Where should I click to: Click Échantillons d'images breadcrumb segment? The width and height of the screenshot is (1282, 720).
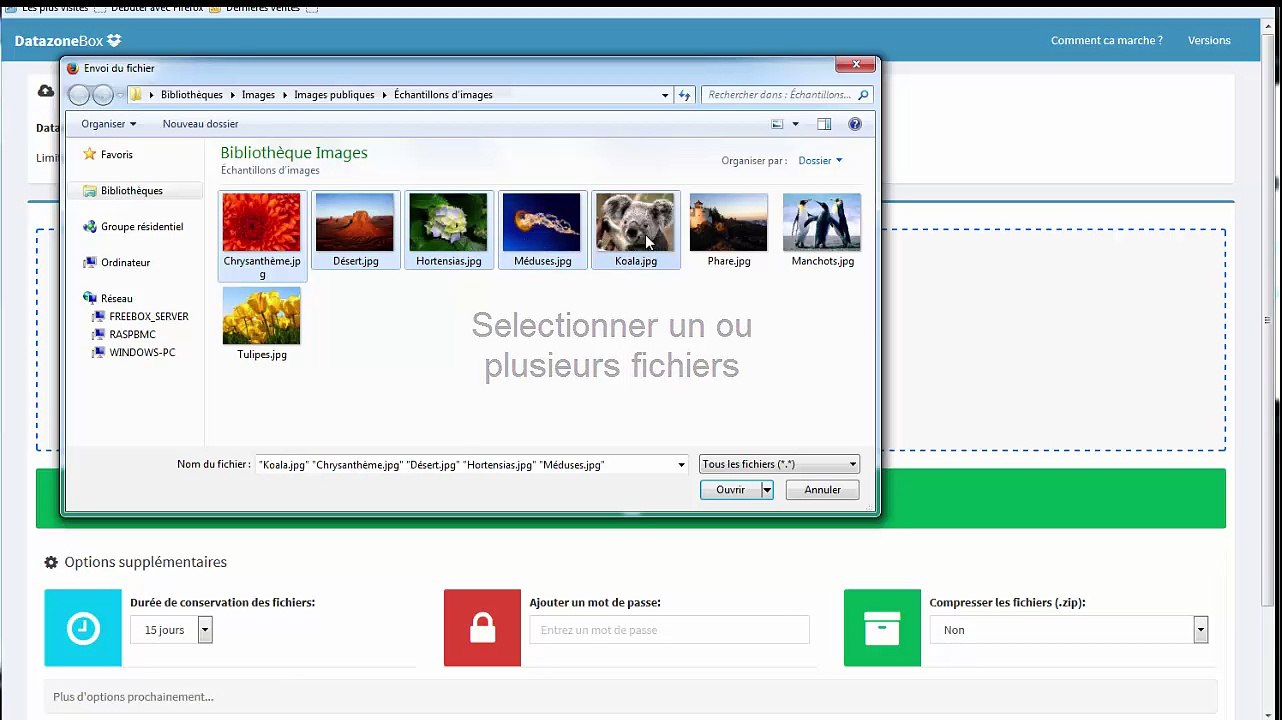click(443, 95)
